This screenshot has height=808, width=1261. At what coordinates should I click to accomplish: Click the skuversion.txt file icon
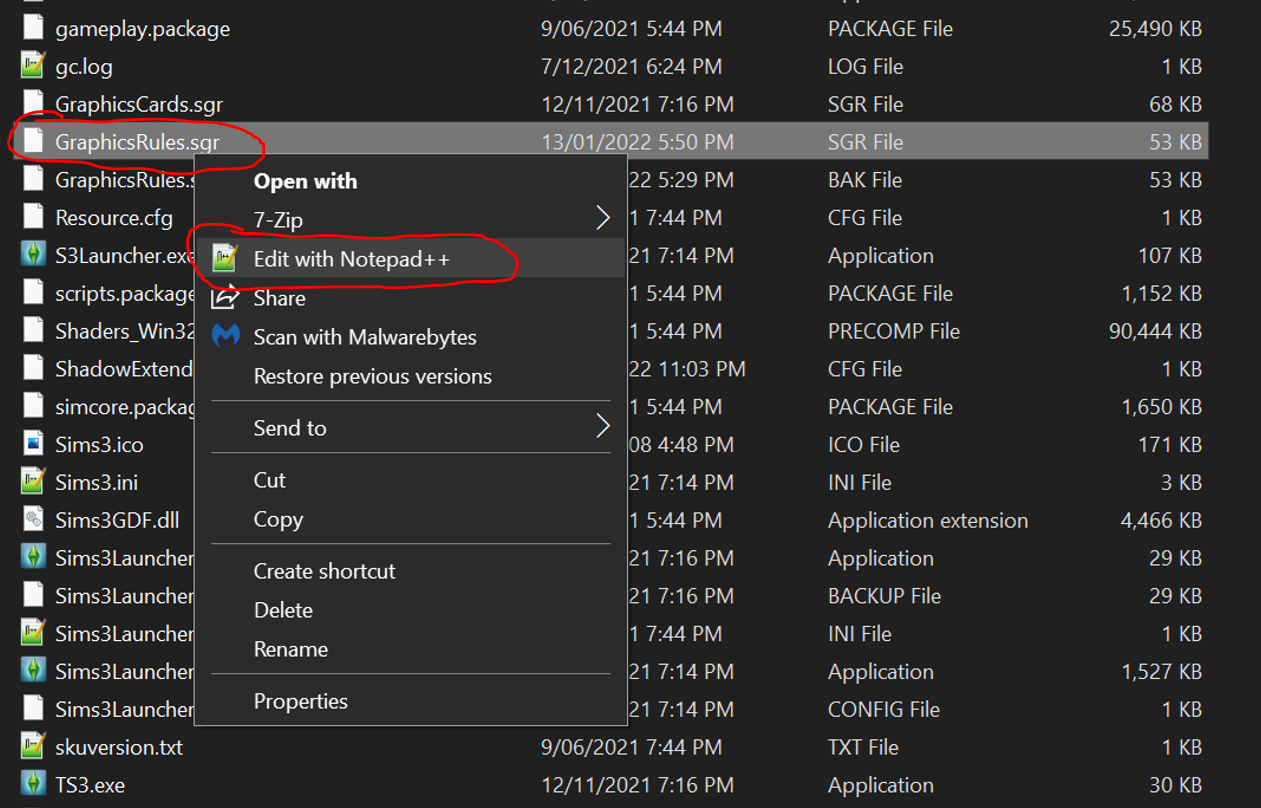pyautogui.click(x=33, y=747)
